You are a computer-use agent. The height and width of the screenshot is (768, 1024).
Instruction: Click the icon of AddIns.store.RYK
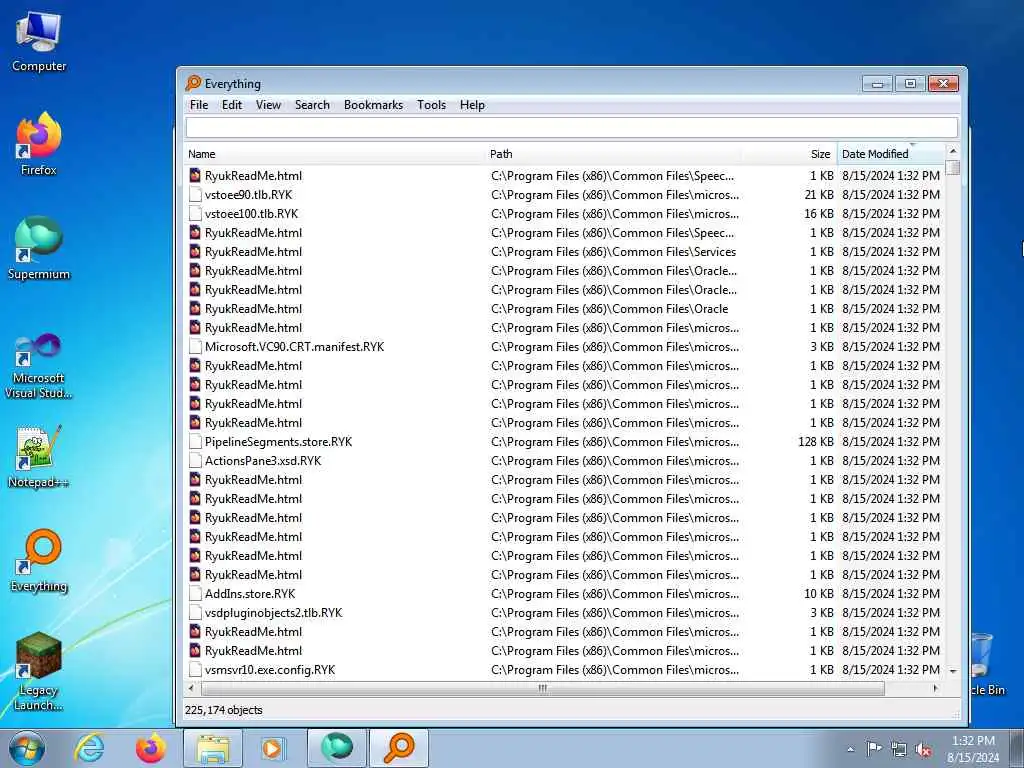tap(195, 594)
